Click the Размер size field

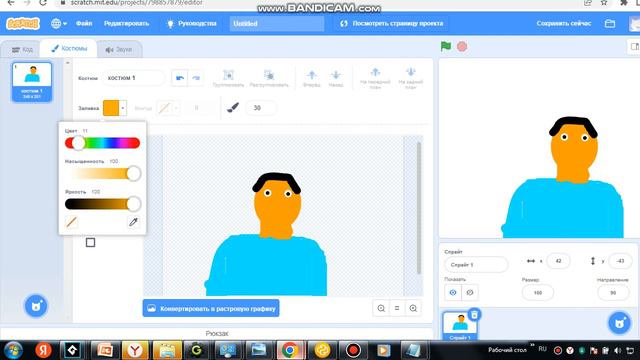pyautogui.click(x=538, y=293)
